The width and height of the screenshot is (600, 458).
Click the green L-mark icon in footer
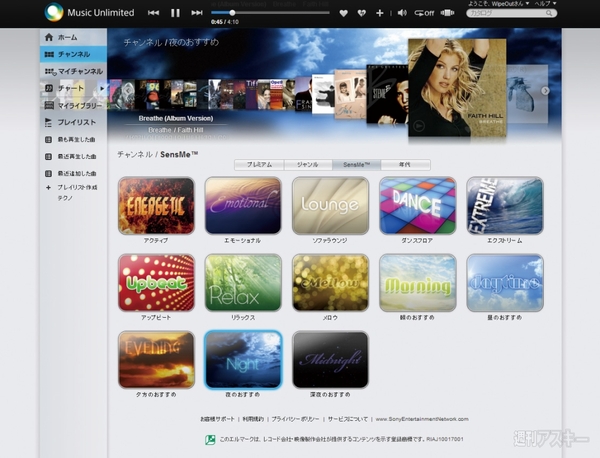click(210, 440)
